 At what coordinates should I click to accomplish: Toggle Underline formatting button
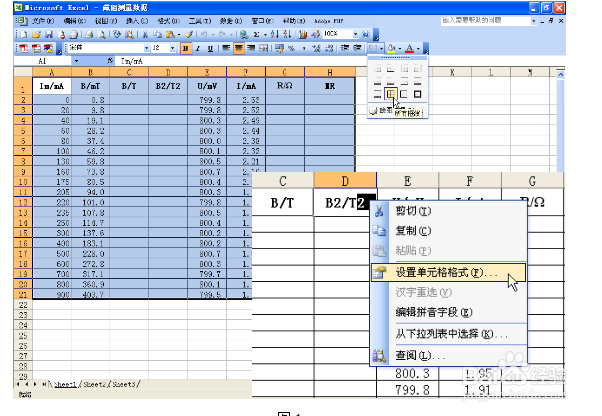(210, 48)
